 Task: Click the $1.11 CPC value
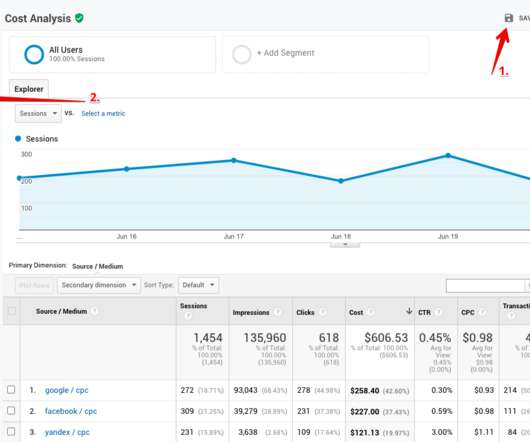[x=484, y=432]
